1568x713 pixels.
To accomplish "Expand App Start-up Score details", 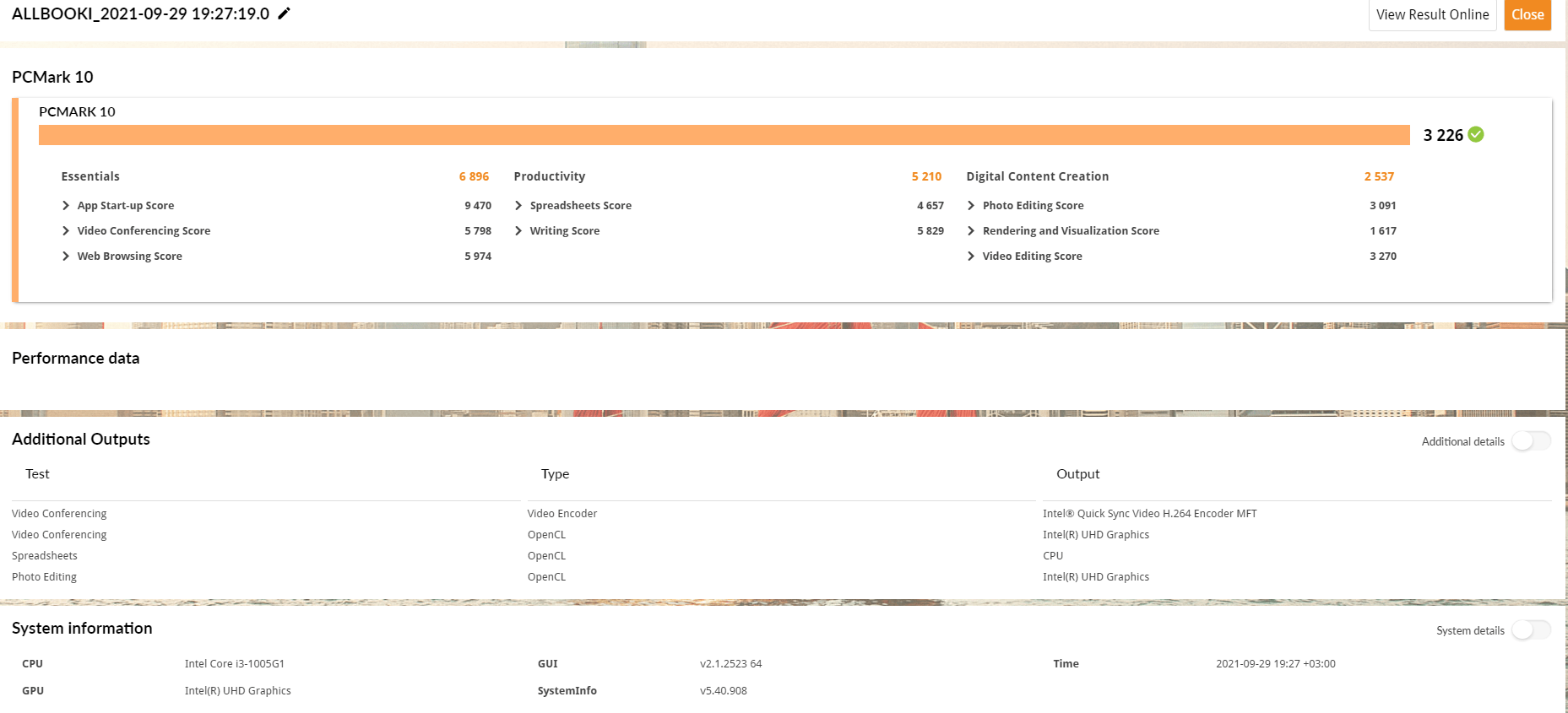I will [66, 205].
